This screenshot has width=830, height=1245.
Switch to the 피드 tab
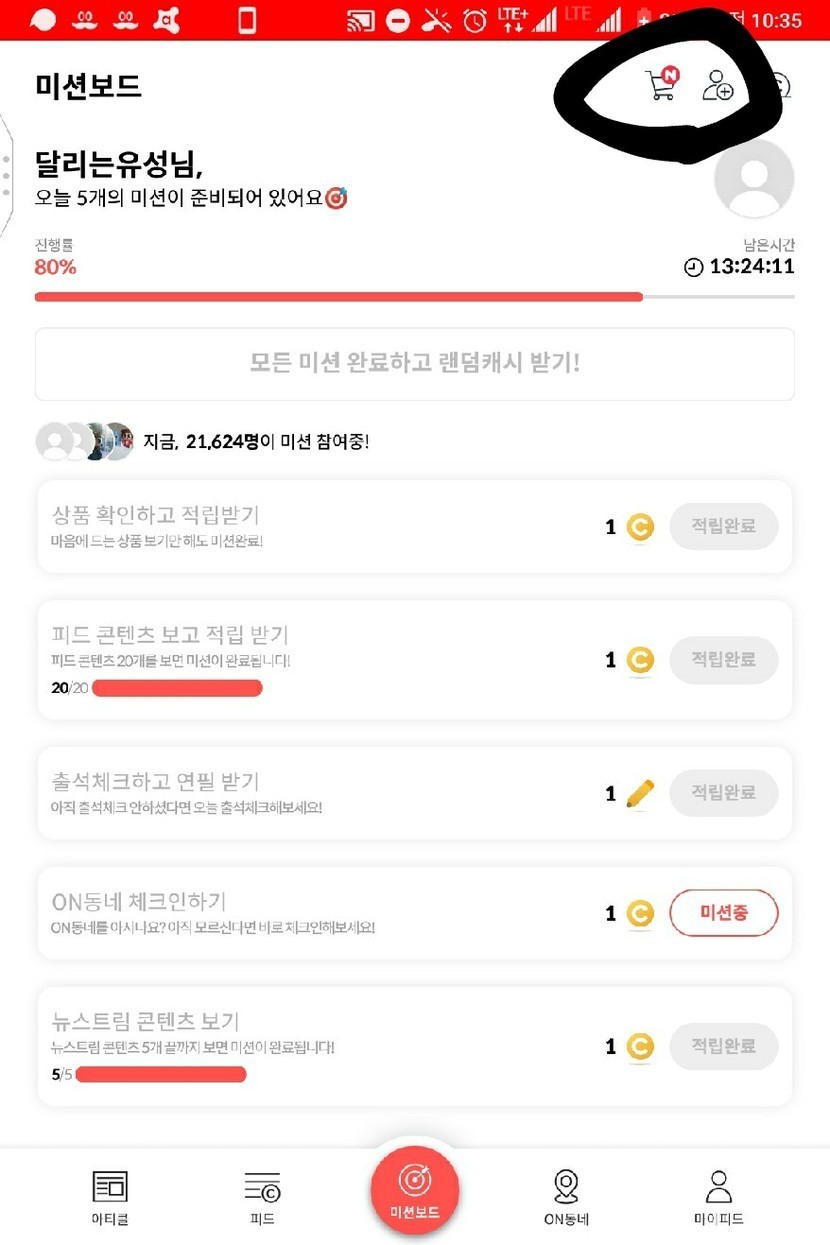[x=262, y=1195]
